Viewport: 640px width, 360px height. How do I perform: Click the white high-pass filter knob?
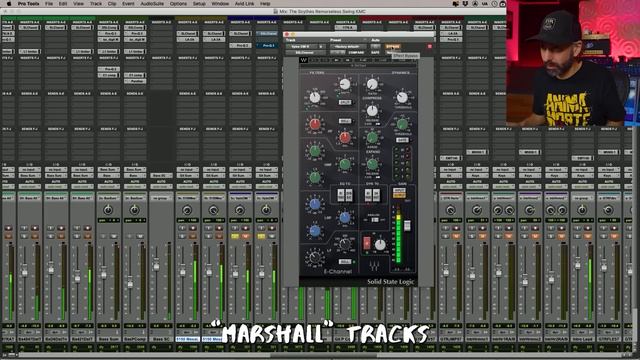[x=315, y=97]
